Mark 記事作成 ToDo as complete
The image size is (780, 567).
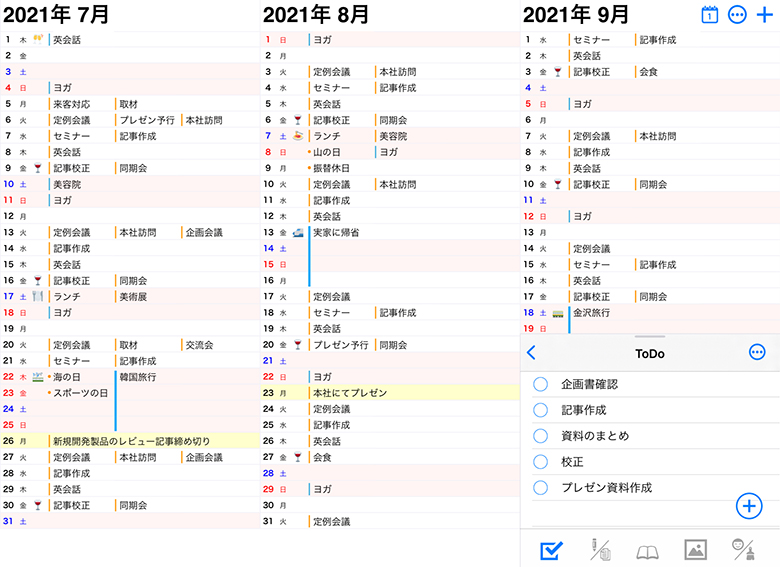coord(541,410)
